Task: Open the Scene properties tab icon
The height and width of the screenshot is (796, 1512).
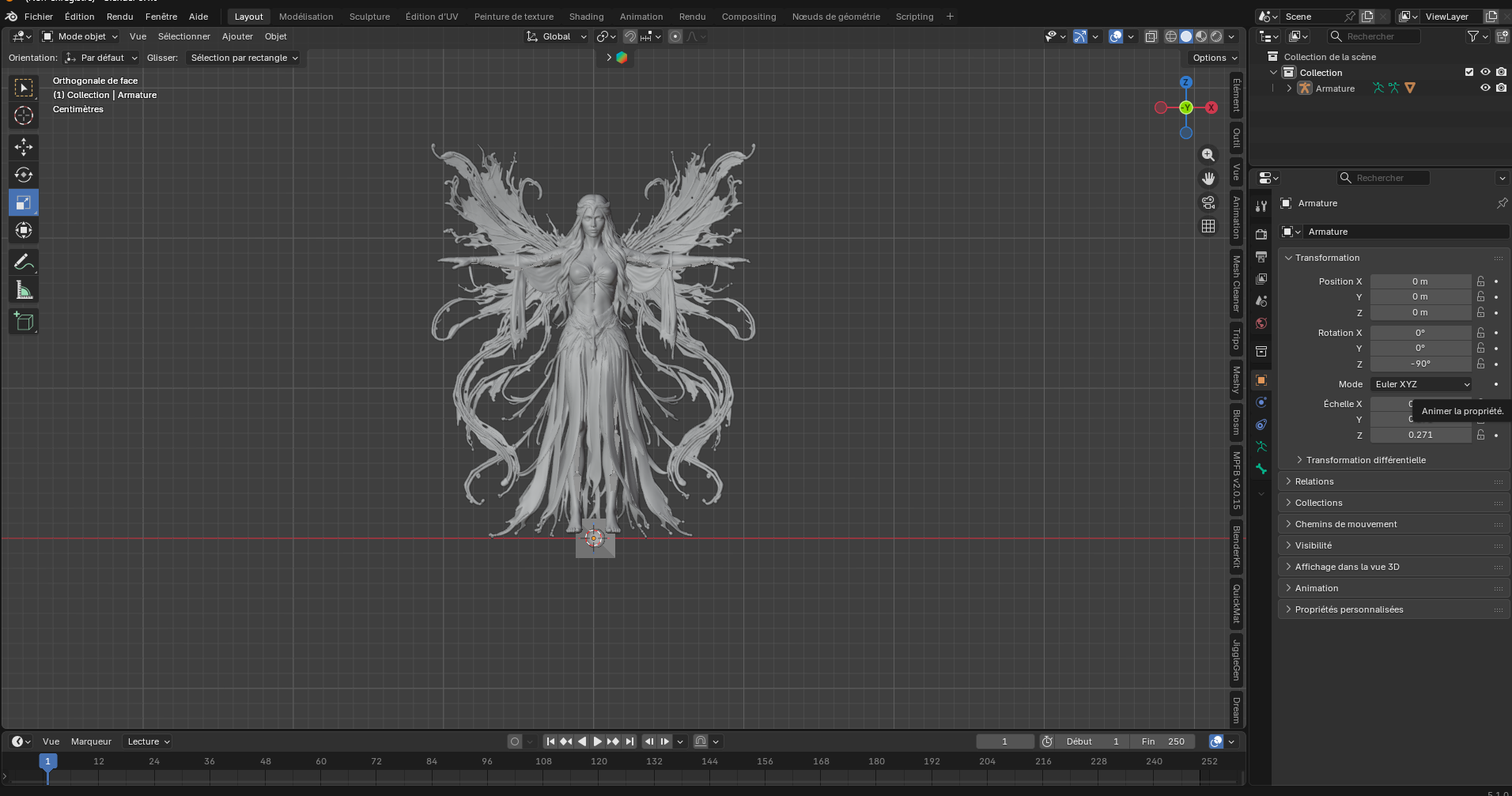Action: (1261, 300)
